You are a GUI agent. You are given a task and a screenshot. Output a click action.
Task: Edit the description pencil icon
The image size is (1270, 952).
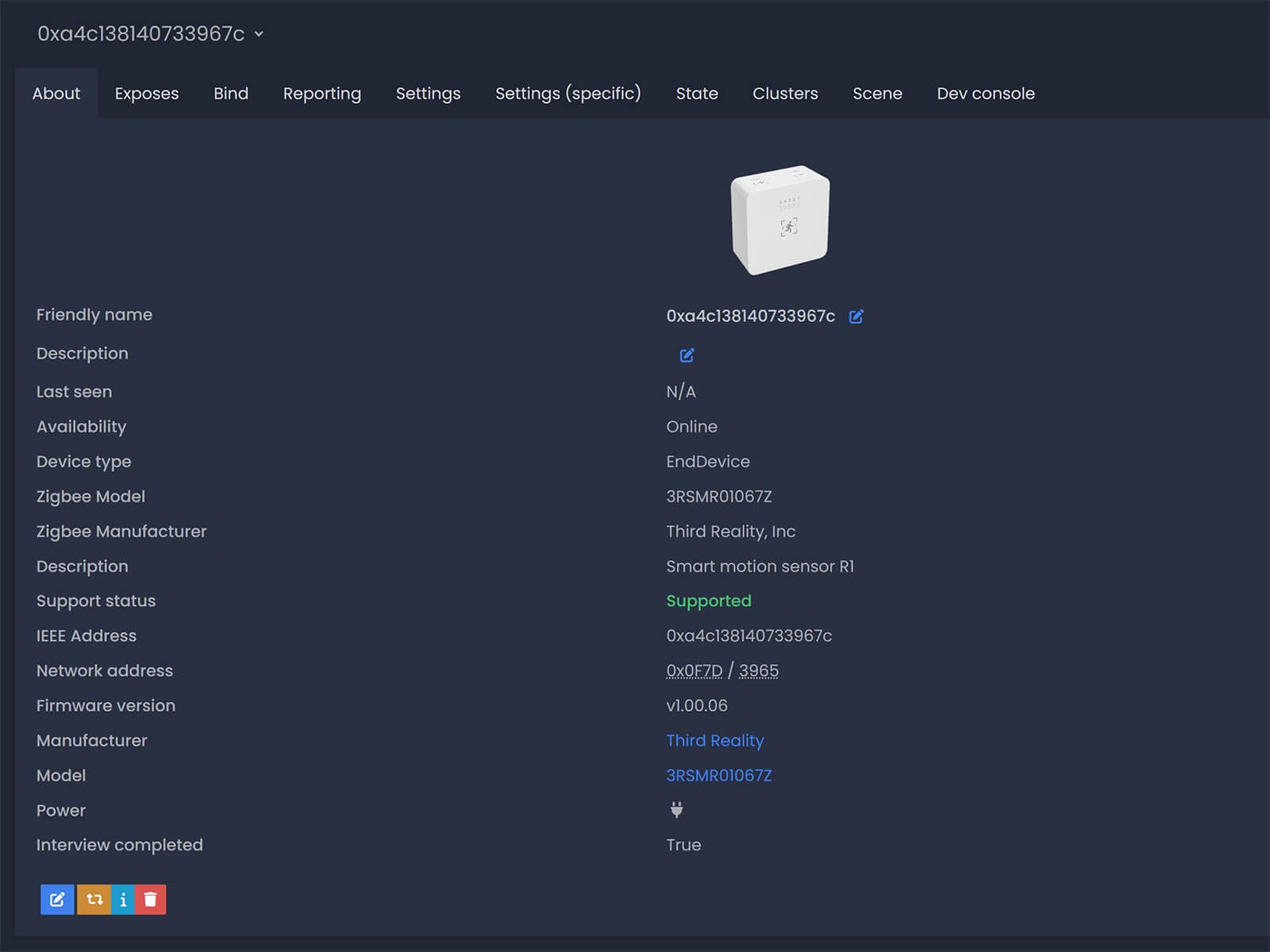[687, 355]
